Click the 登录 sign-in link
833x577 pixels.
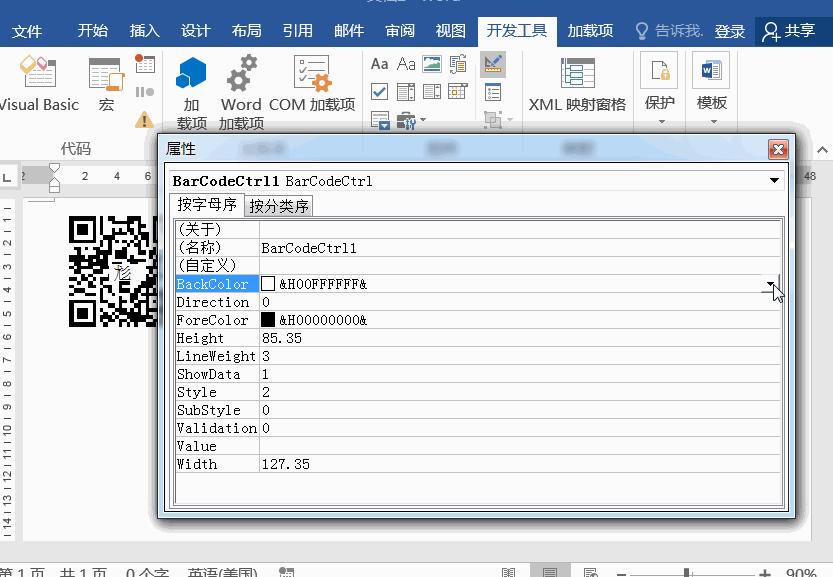point(729,31)
